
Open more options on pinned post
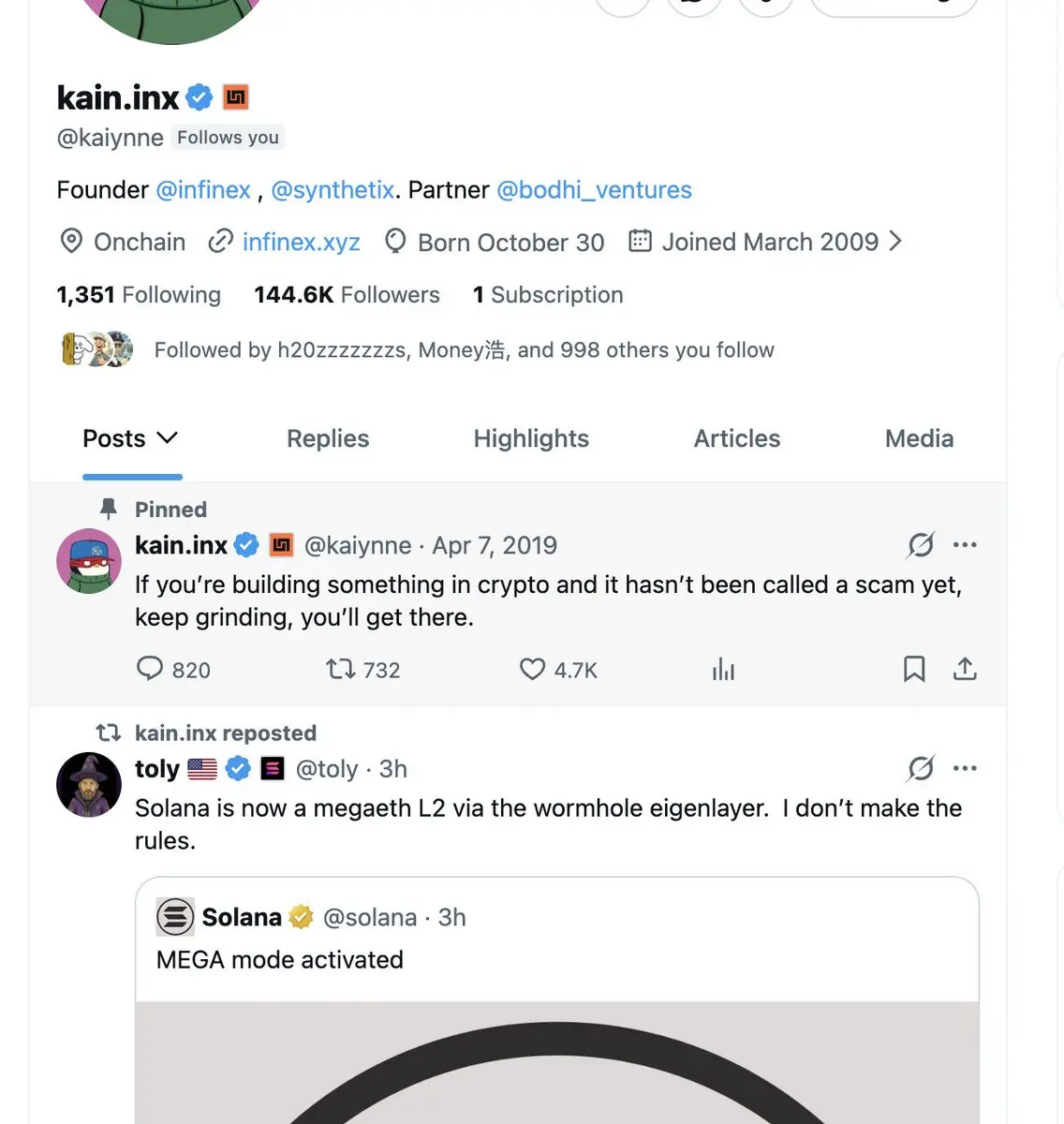point(965,545)
